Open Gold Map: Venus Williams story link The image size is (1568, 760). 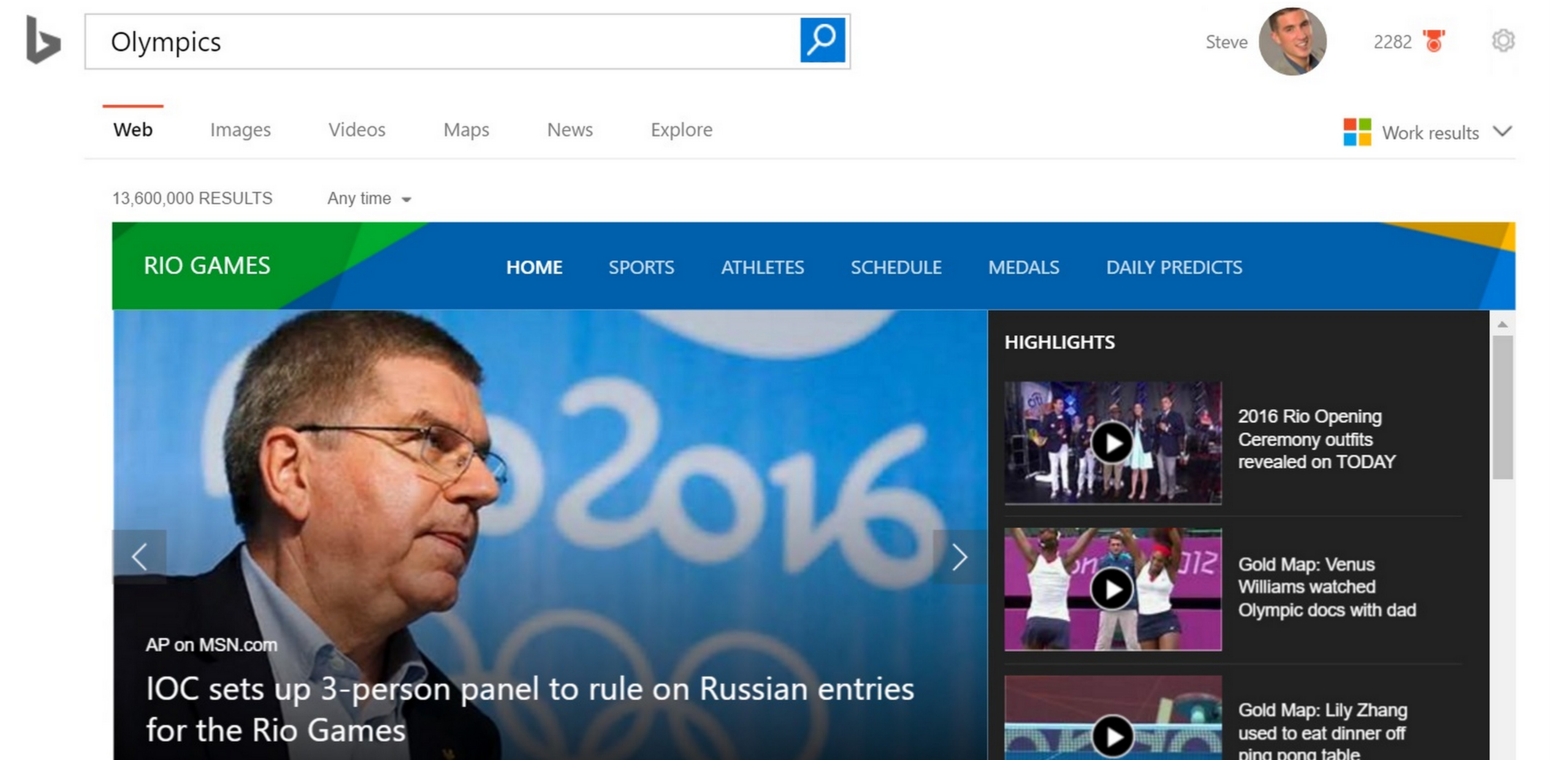click(x=1327, y=587)
